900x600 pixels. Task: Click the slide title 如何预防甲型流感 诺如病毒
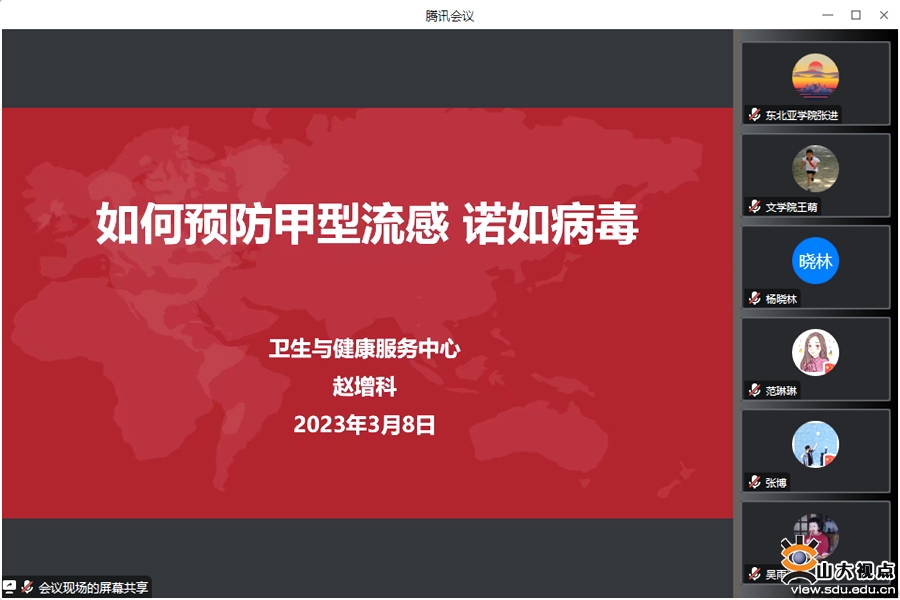click(367, 224)
